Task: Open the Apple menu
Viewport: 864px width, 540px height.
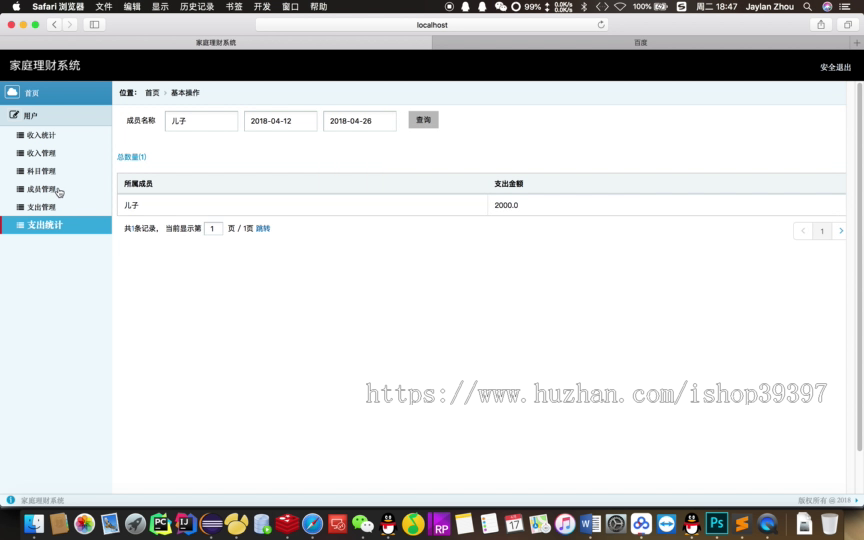Action: point(16,7)
